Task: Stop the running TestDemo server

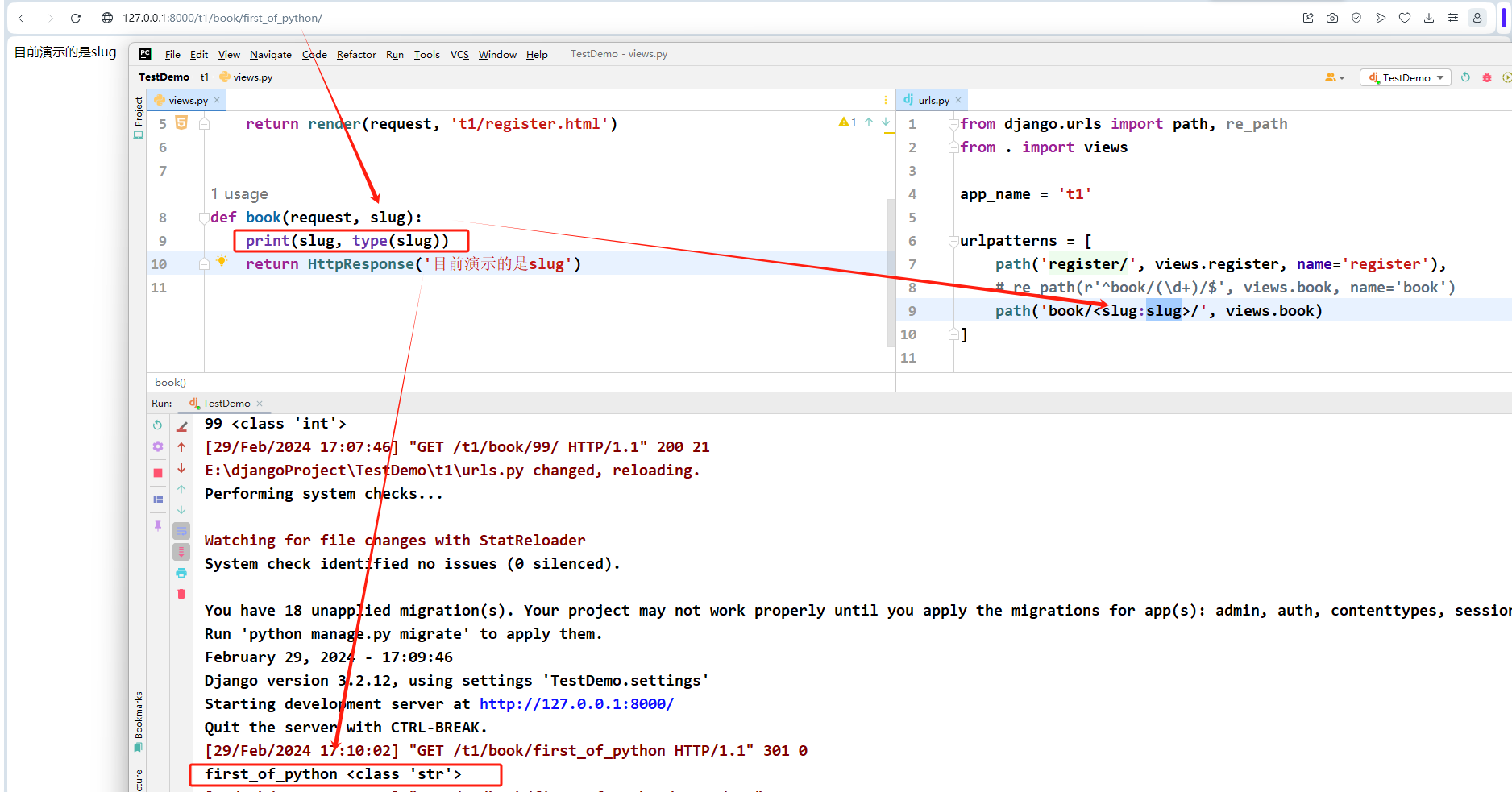Action: click(x=158, y=473)
